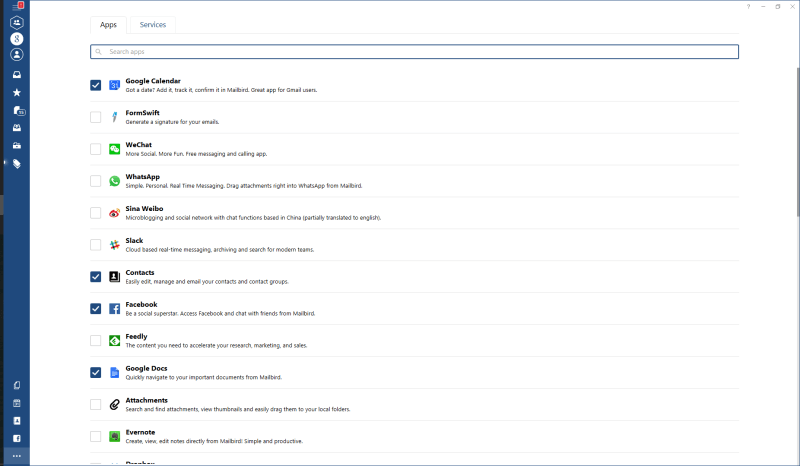
Task: Click the Feedly title text
Action: point(136,336)
